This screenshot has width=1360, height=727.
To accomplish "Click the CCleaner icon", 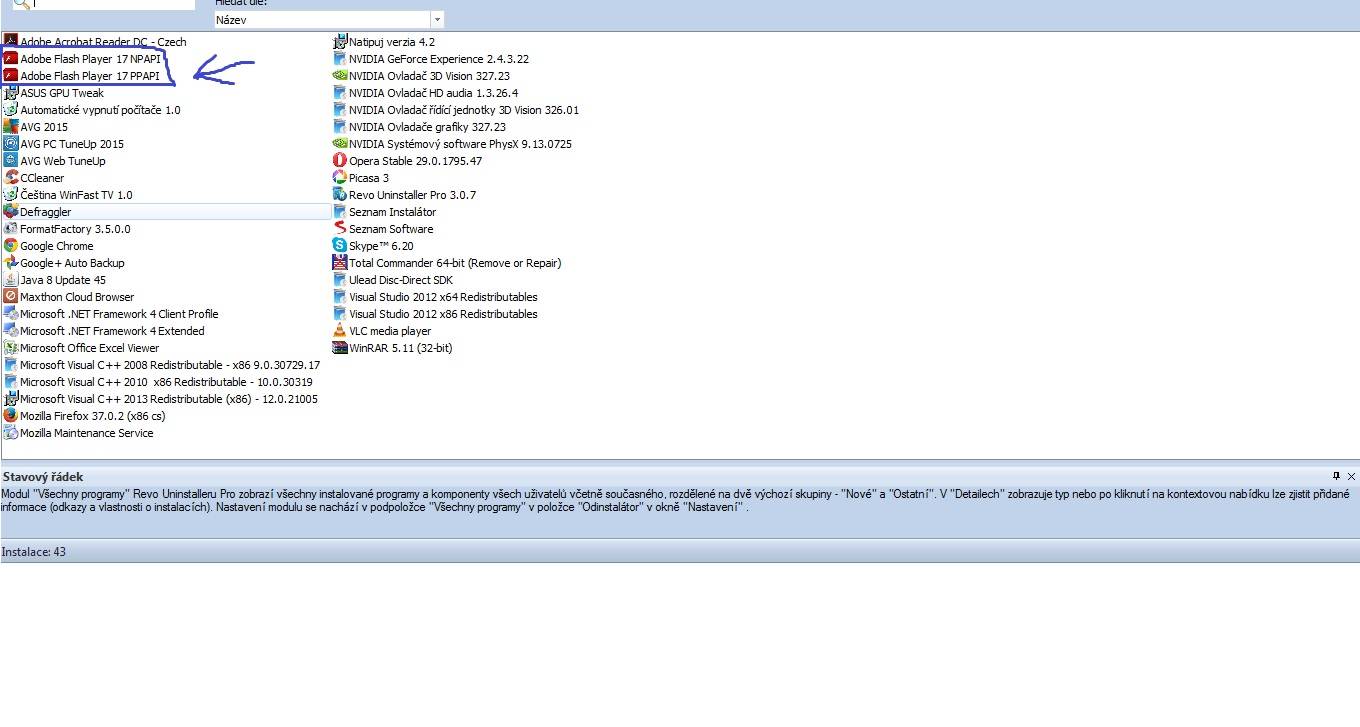I will pos(11,178).
